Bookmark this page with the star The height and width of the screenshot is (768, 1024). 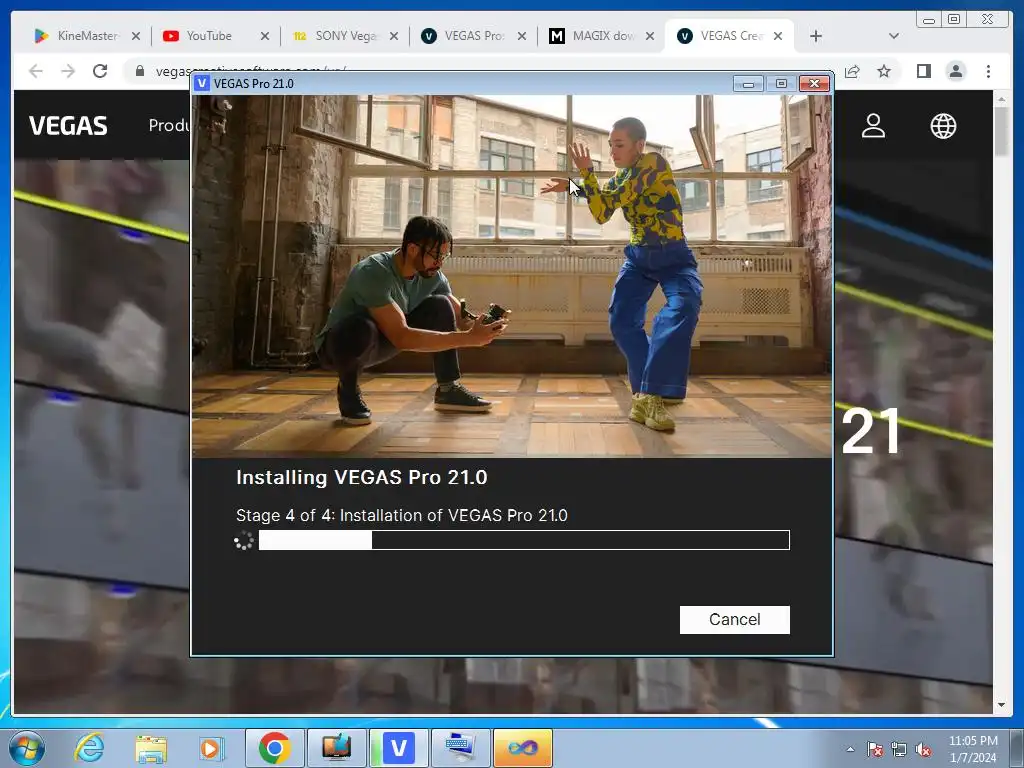pyautogui.click(x=884, y=71)
